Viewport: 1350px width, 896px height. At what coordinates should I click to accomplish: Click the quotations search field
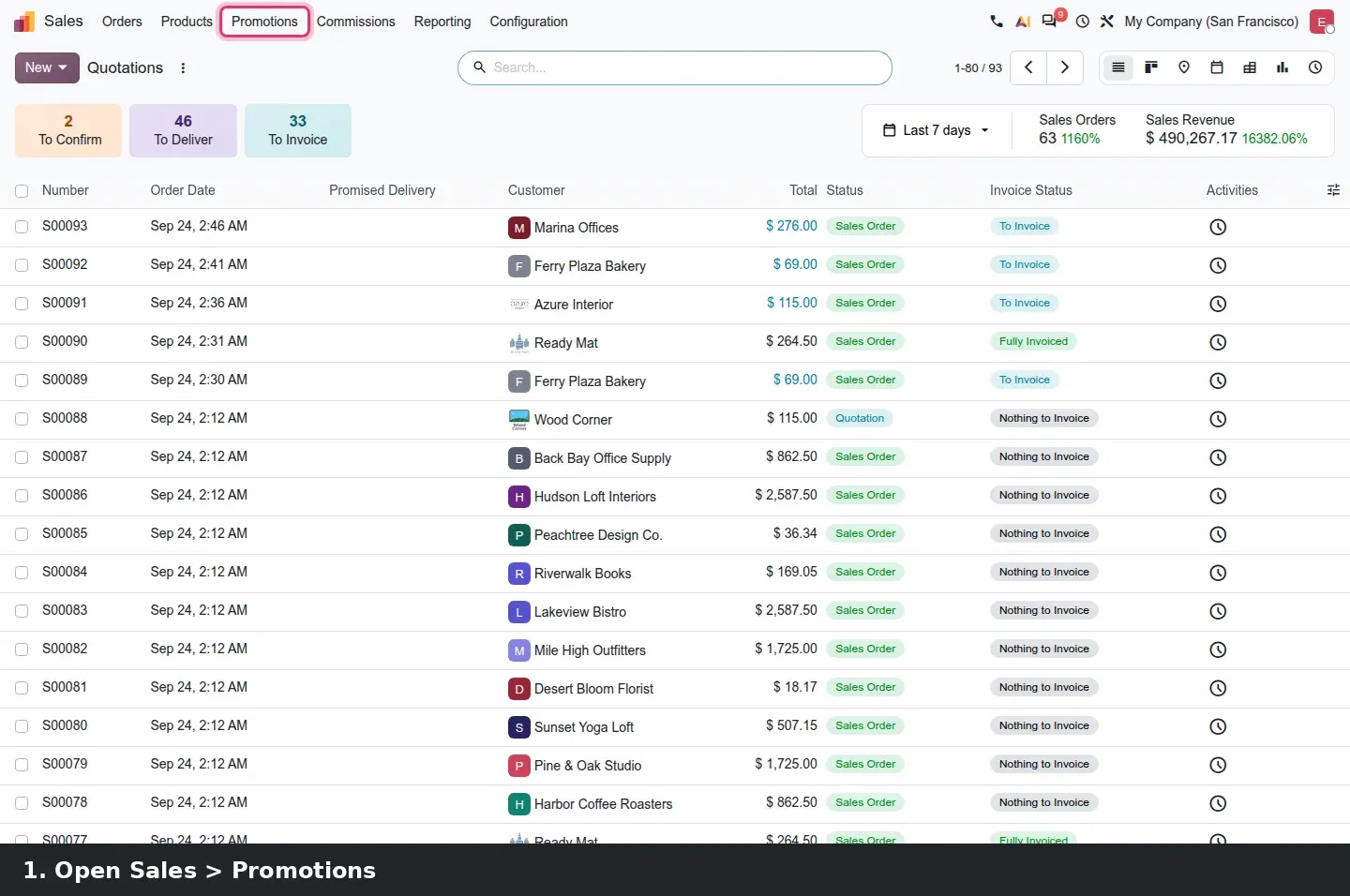pos(675,67)
